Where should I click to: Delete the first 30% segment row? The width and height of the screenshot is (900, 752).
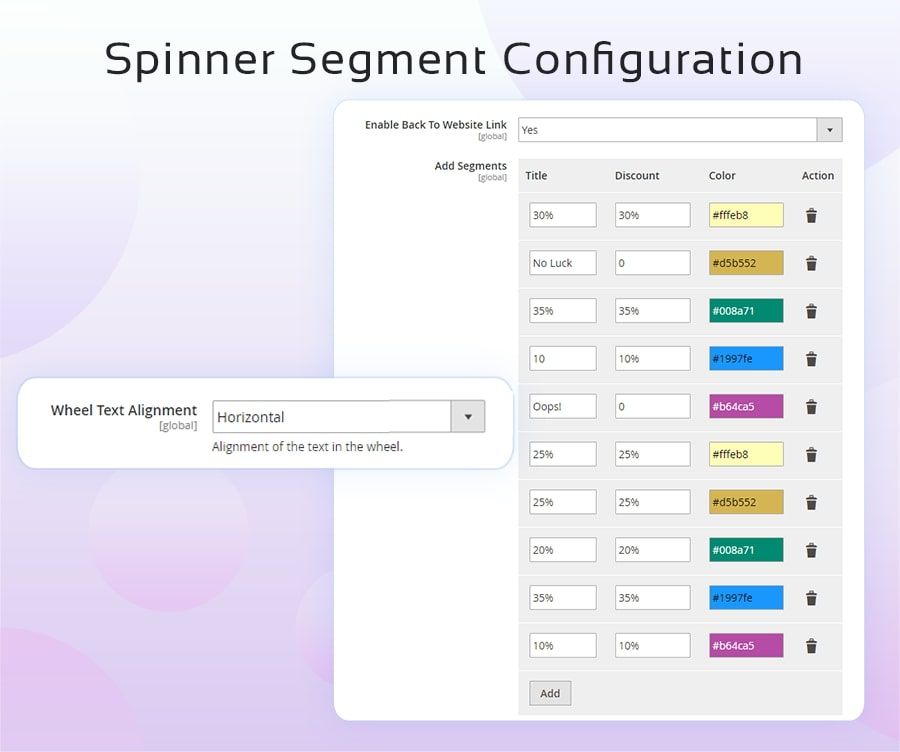pyautogui.click(x=811, y=215)
